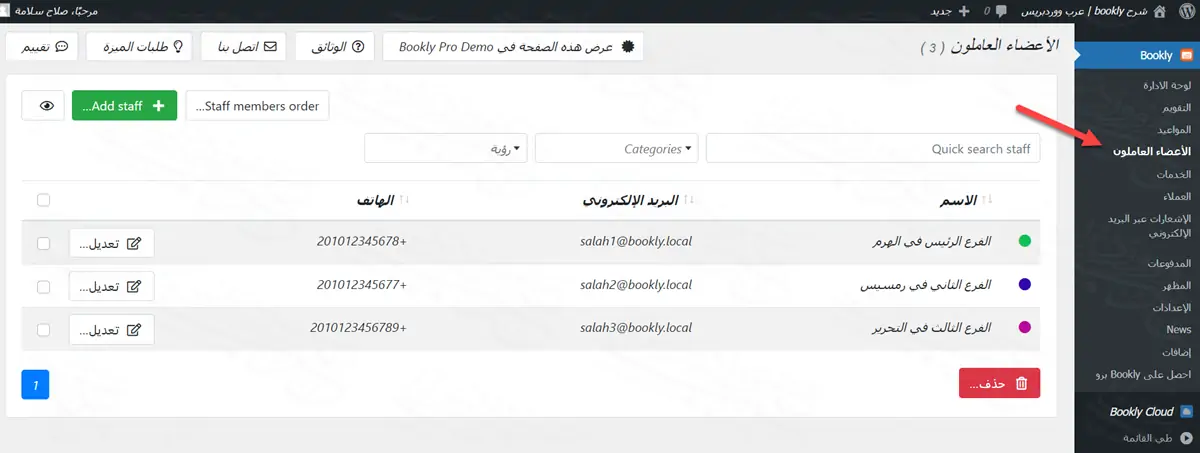The width and height of the screenshot is (1200, 453).
Task: Check the box for salah2@bookly.local row
Action: pos(43,287)
